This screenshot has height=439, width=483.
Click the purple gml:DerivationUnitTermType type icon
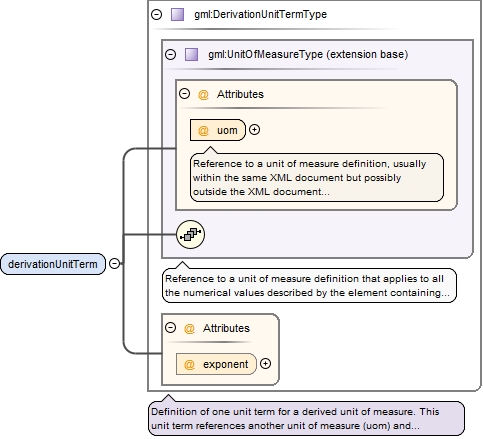click(177, 15)
